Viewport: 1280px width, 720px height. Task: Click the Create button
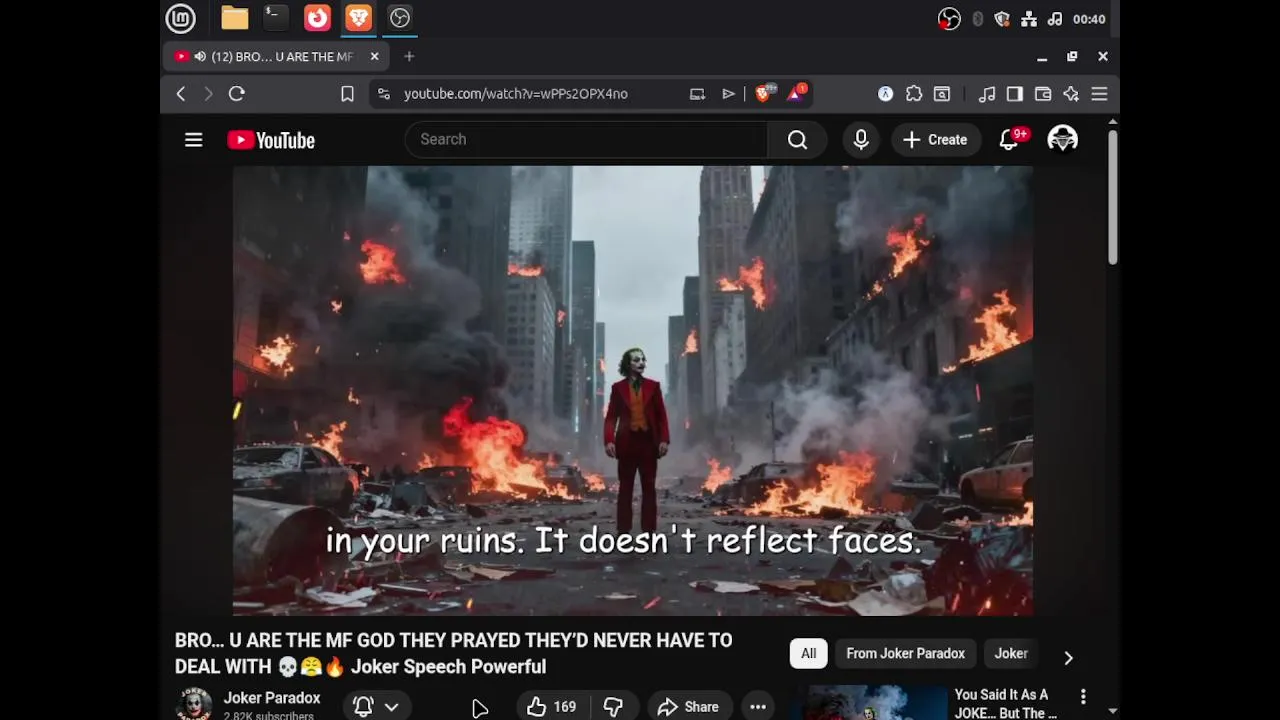point(935,140)
